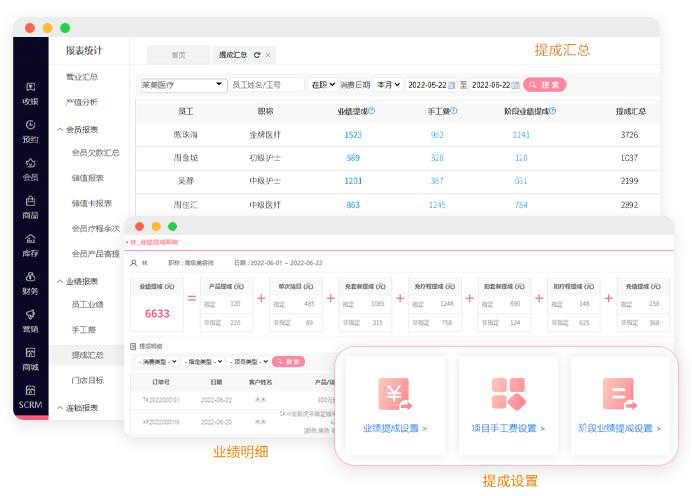Open the 商城 mall sidebar icon
Screen dimensions: 692x496
pyautogui.click(x=30, y=359)
